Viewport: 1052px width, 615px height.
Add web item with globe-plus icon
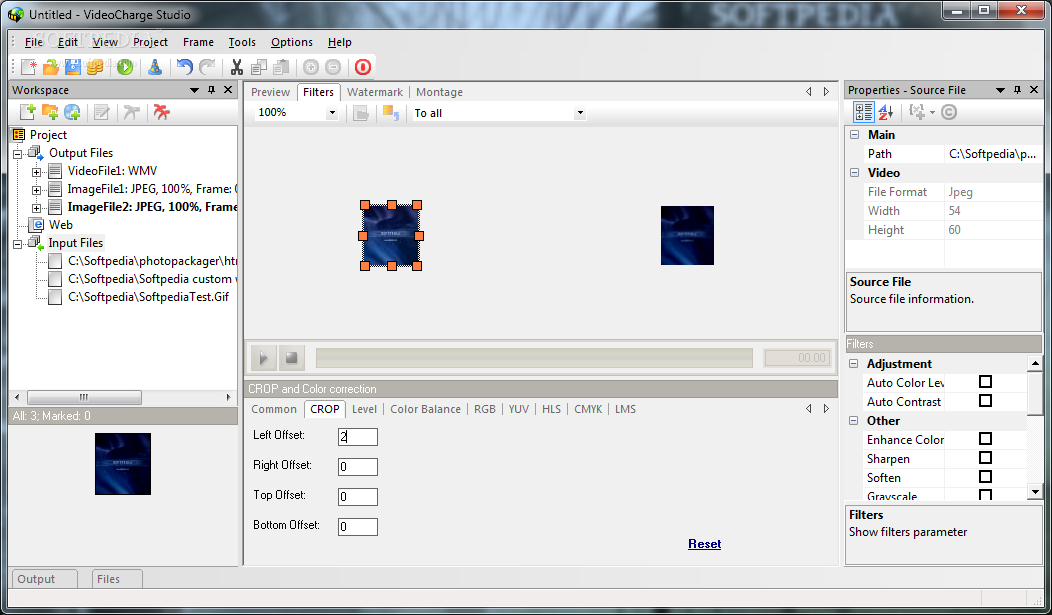point(72,112)
